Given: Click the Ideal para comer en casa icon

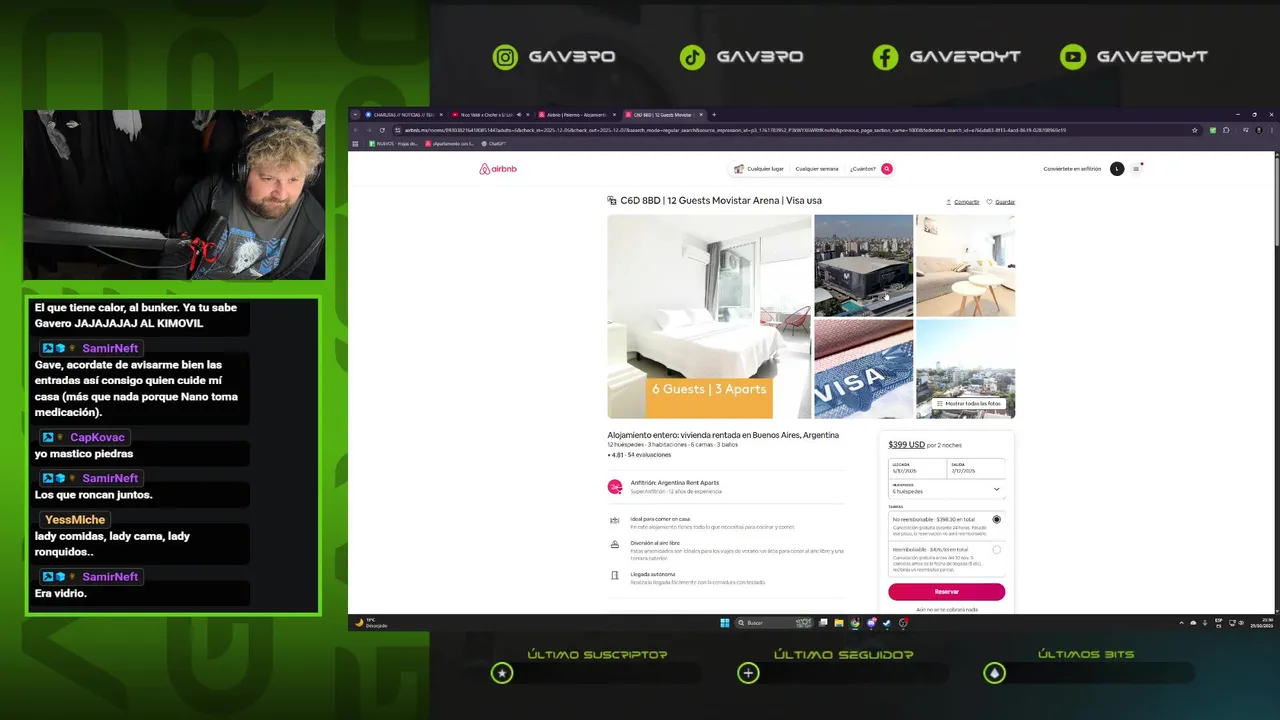Looking at the screenshot, I should pyautogui.click(x=615, y=520).
